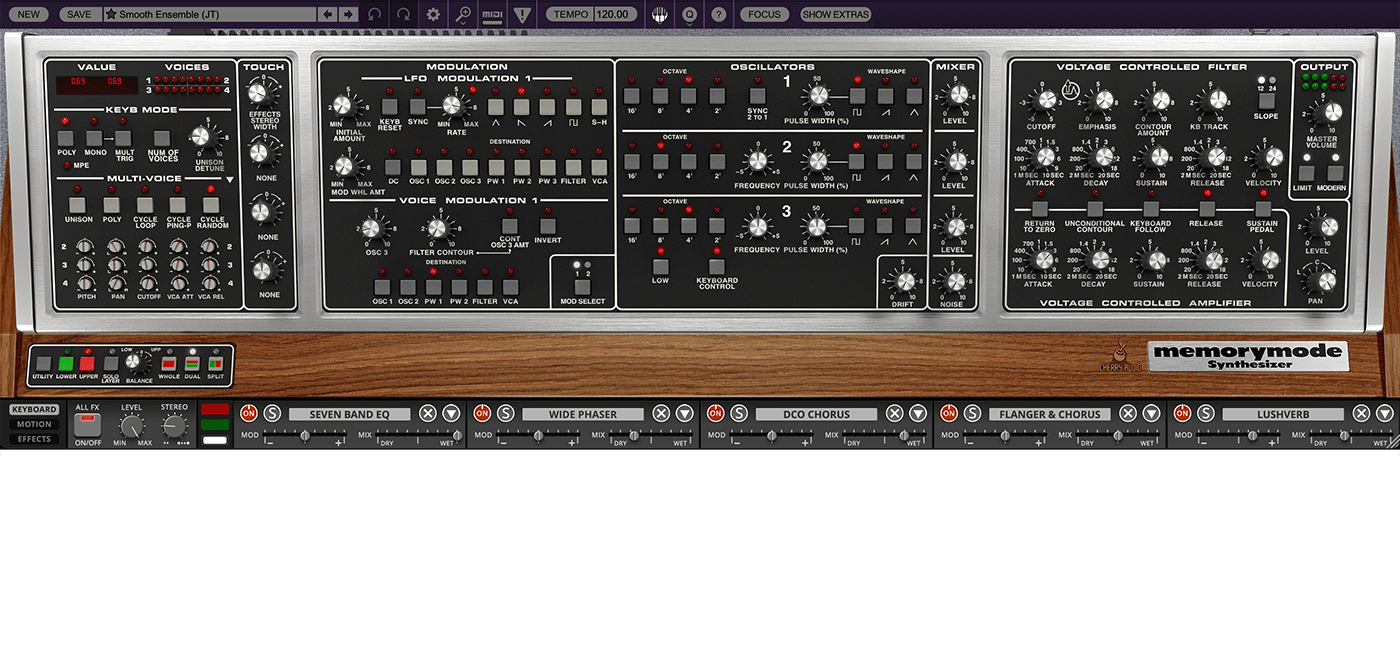Click the help question mark icon
This screenshot has width=1400, height=669.
719,14
